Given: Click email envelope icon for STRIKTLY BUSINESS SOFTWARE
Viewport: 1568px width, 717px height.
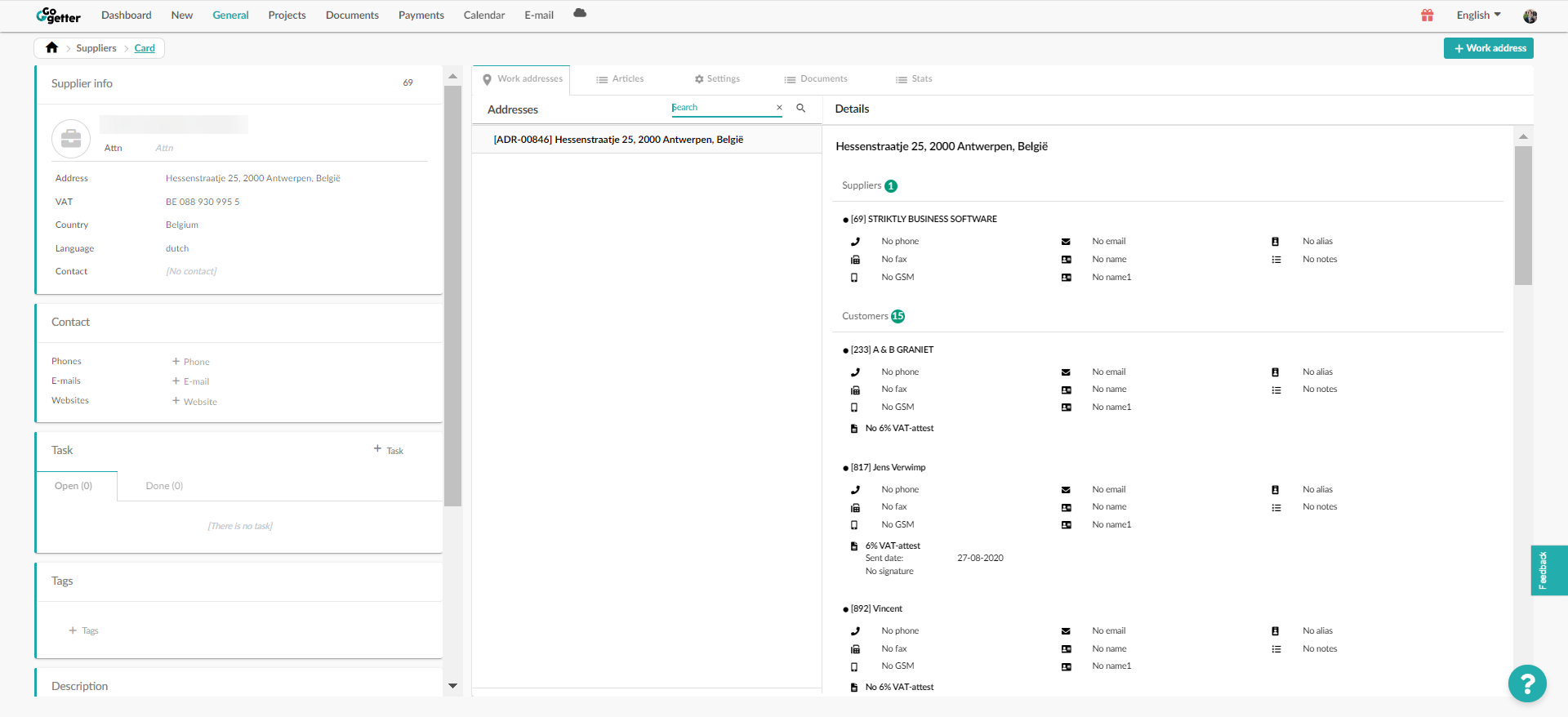Looking at the screenshot, I should pos(1066,242).
